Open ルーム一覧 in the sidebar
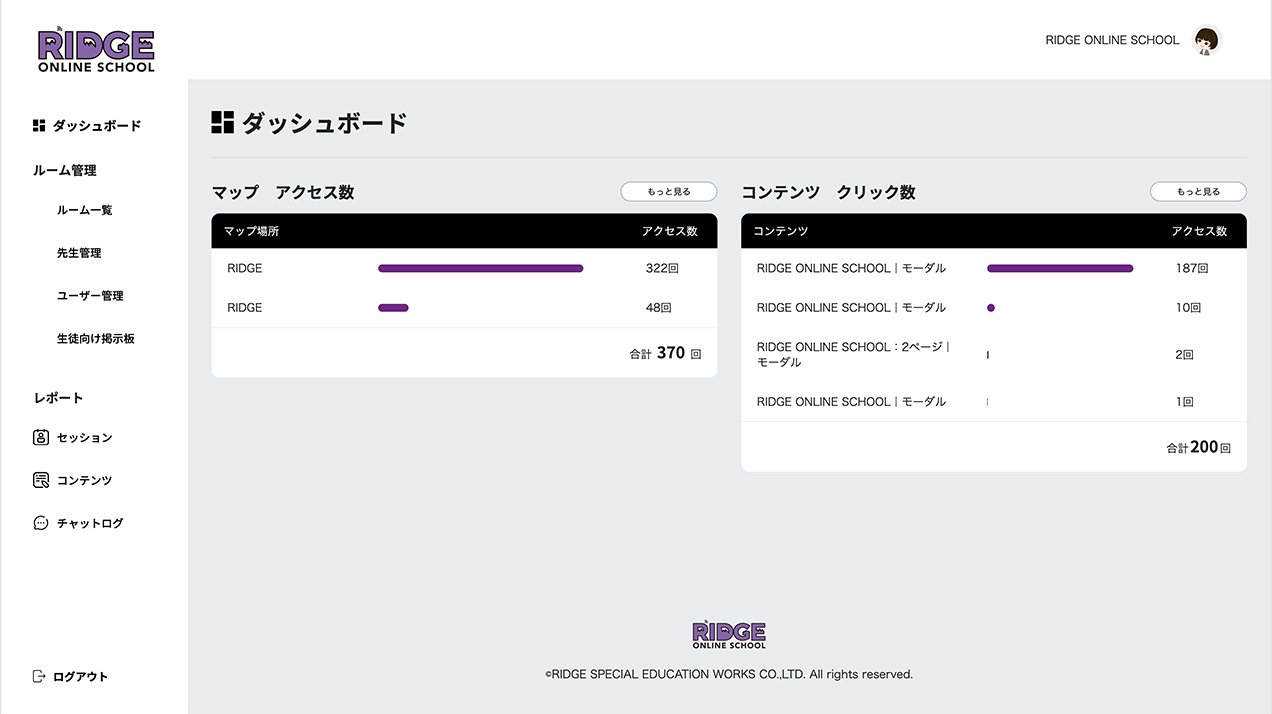This screenshot has width=1272, height=714. [x=85, y=211]
